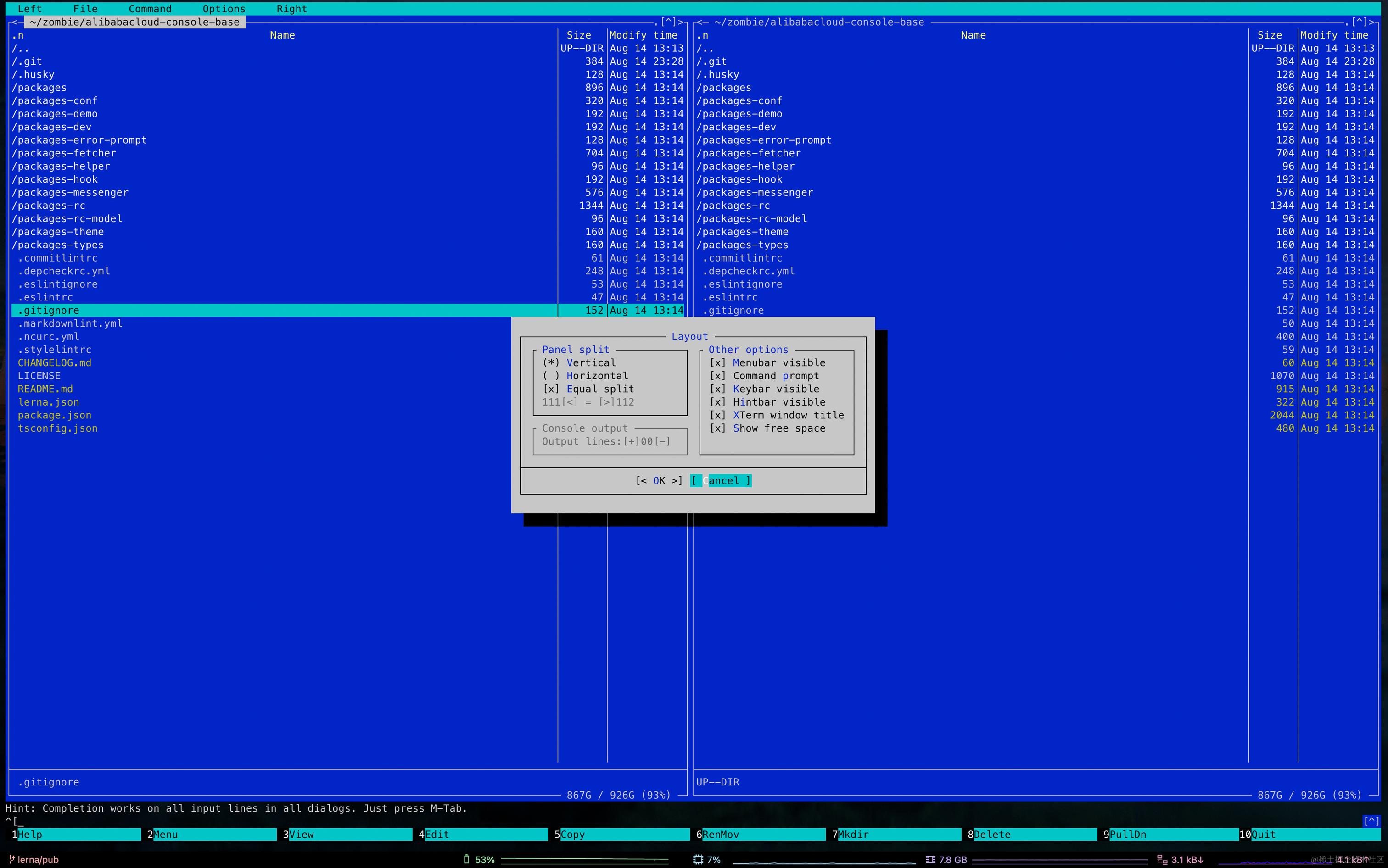Click the network icon beside 3.1 kB
The image size is (1388, 868).
(x=1162, y=859)
